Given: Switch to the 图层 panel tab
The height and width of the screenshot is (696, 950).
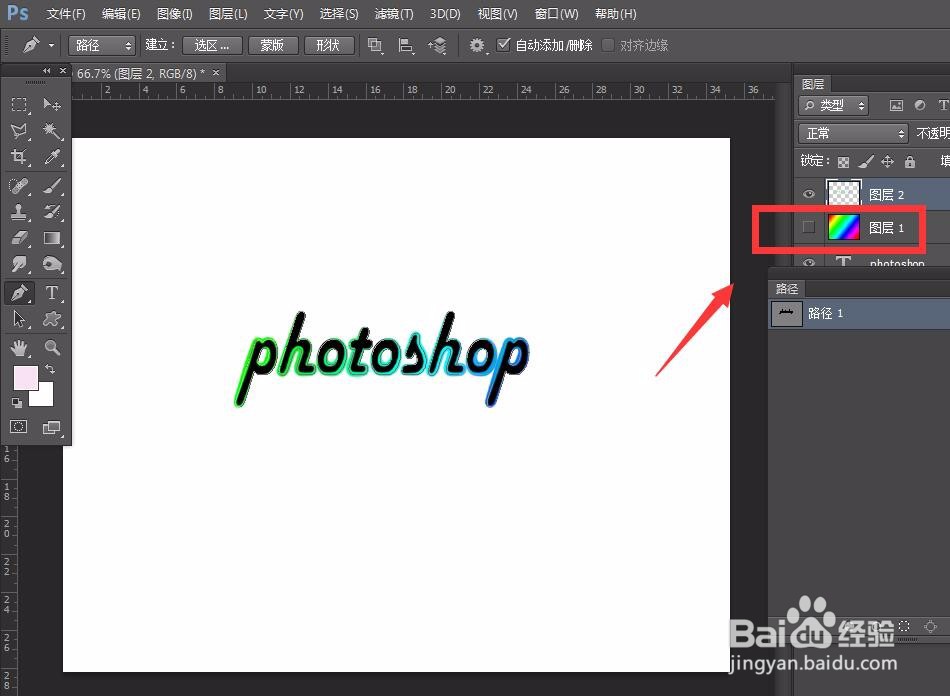Looking at the screenshot, I should tap(812, 84).
